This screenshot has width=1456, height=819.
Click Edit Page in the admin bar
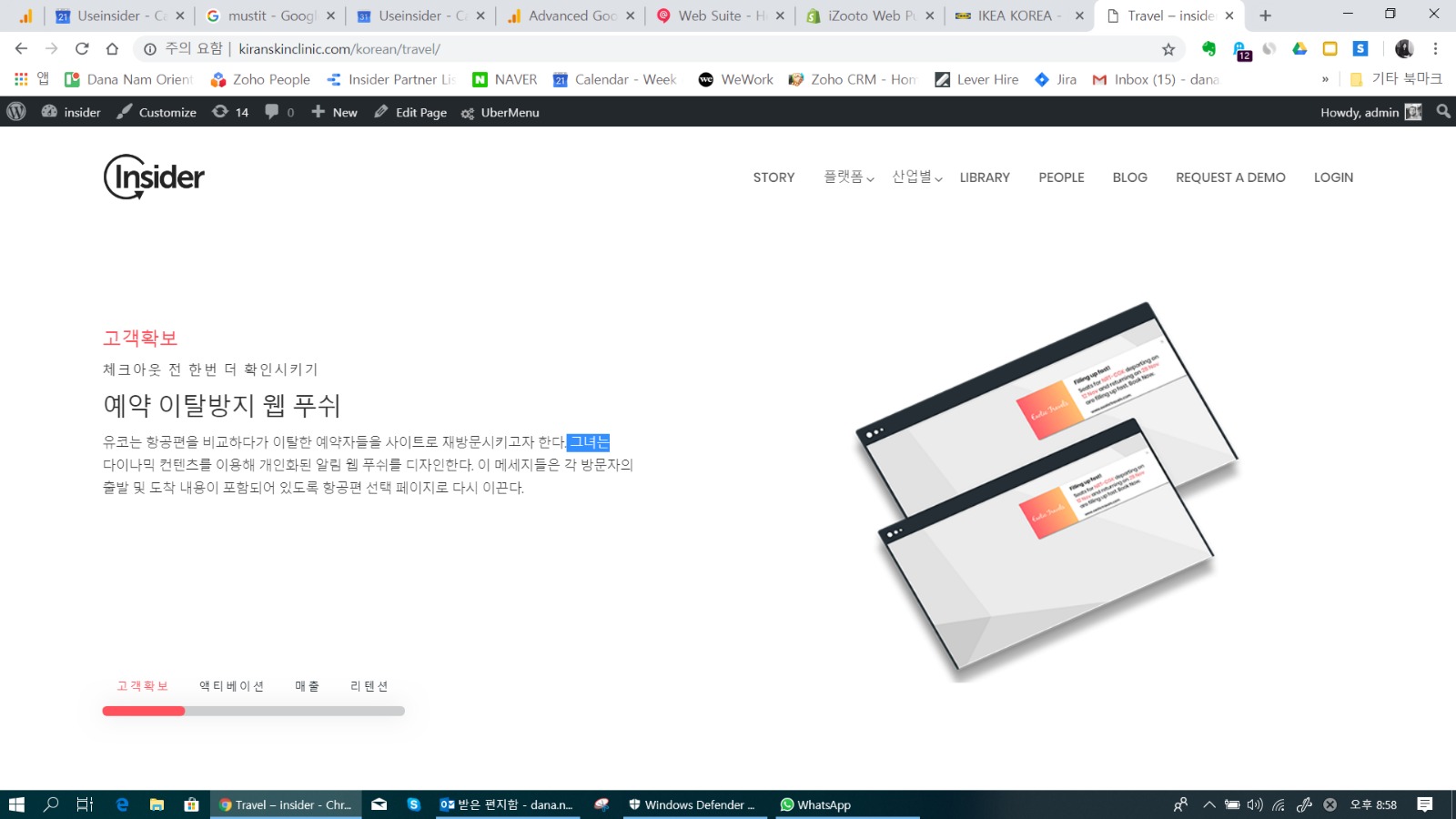point(410,113)
